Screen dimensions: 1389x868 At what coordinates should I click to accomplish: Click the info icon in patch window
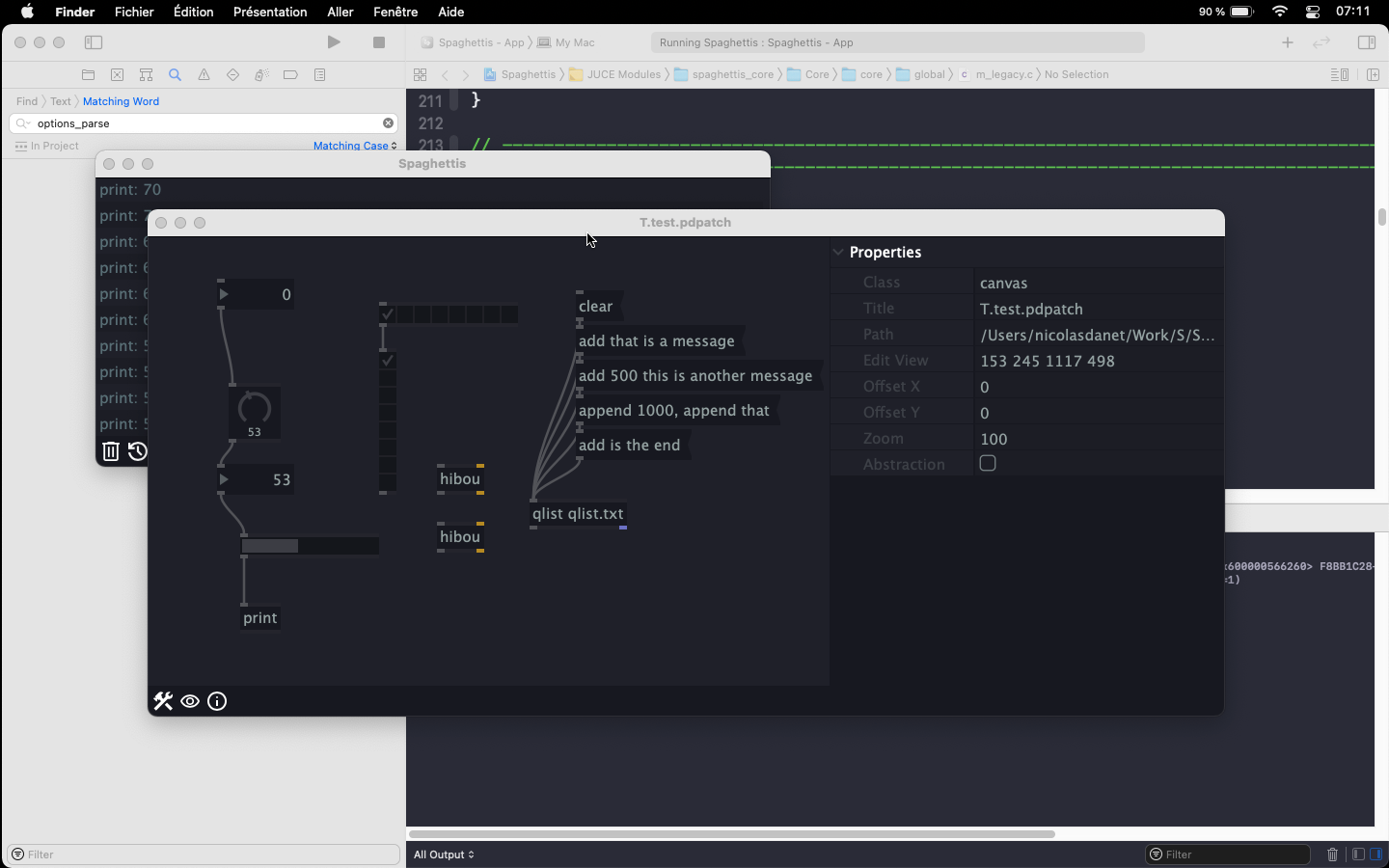[217, 701]
